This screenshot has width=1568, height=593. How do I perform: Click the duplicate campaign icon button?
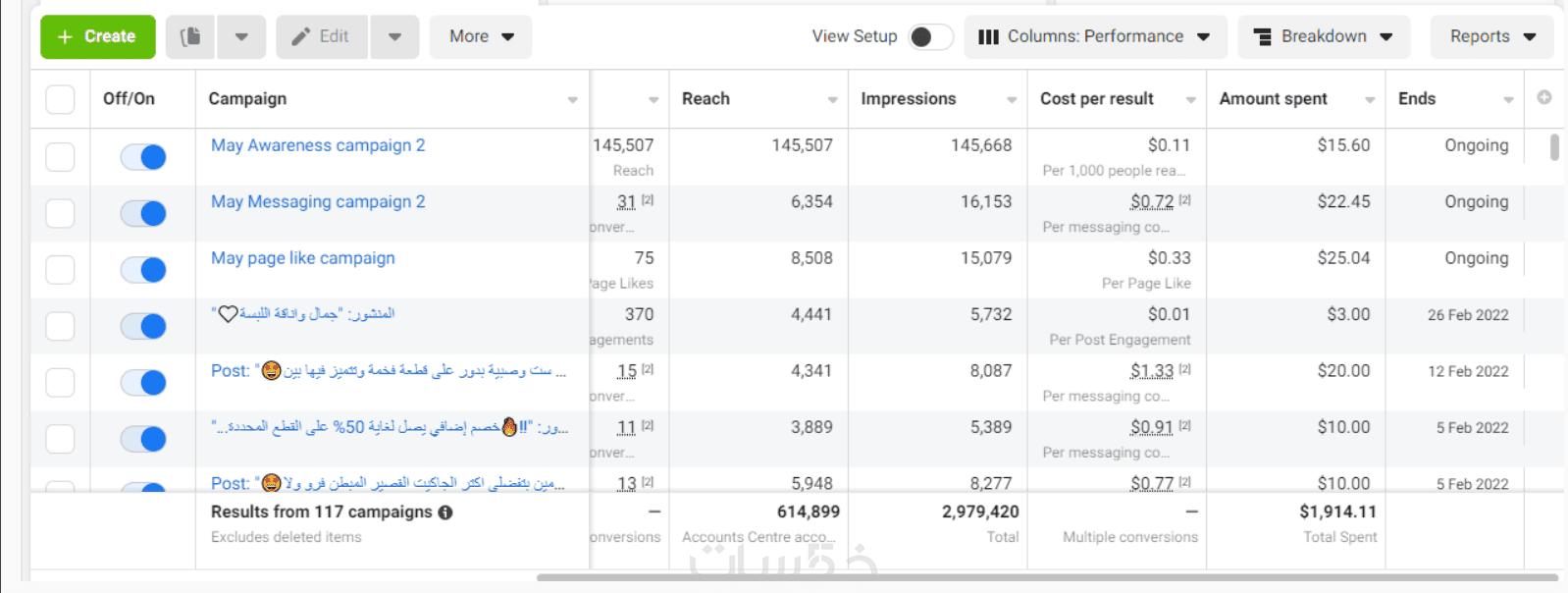(x=190, y=36)
